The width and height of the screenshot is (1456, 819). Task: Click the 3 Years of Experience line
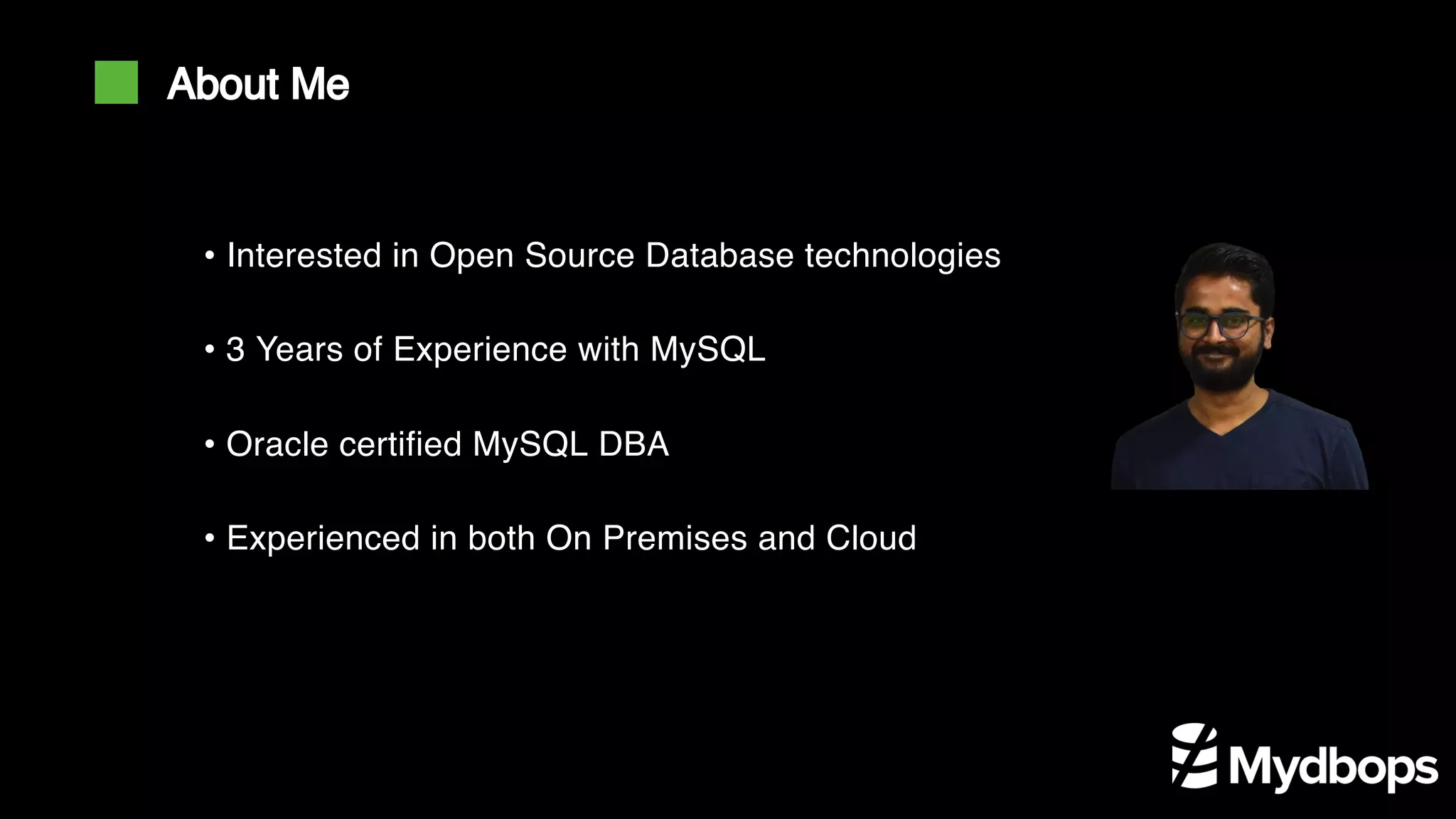496,350
